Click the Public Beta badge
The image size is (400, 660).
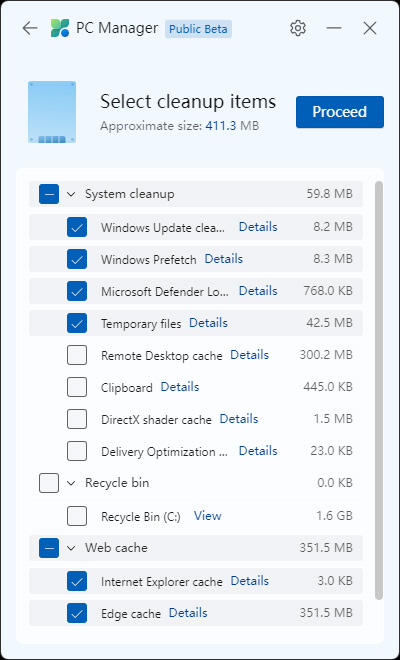(198, 29)
